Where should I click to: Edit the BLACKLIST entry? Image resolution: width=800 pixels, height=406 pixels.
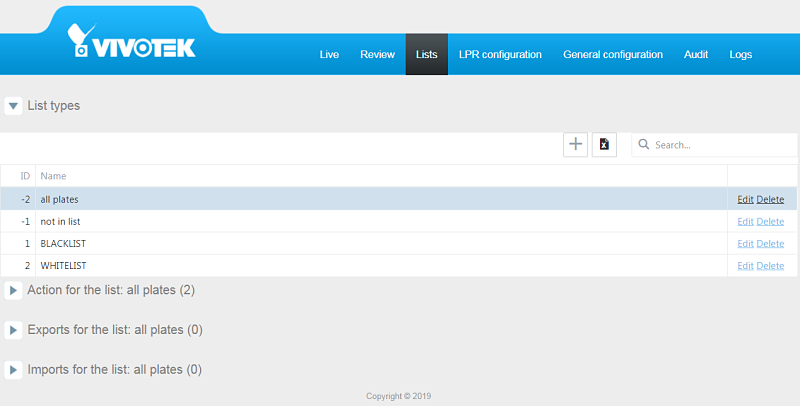click(745, 244)
